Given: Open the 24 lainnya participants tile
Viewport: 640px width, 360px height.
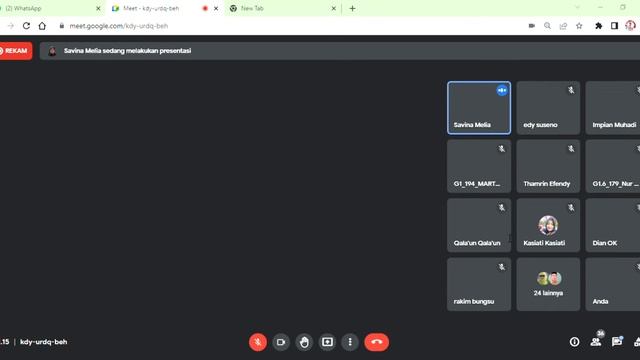Looking at the screenshot, I should coord(548,284).
